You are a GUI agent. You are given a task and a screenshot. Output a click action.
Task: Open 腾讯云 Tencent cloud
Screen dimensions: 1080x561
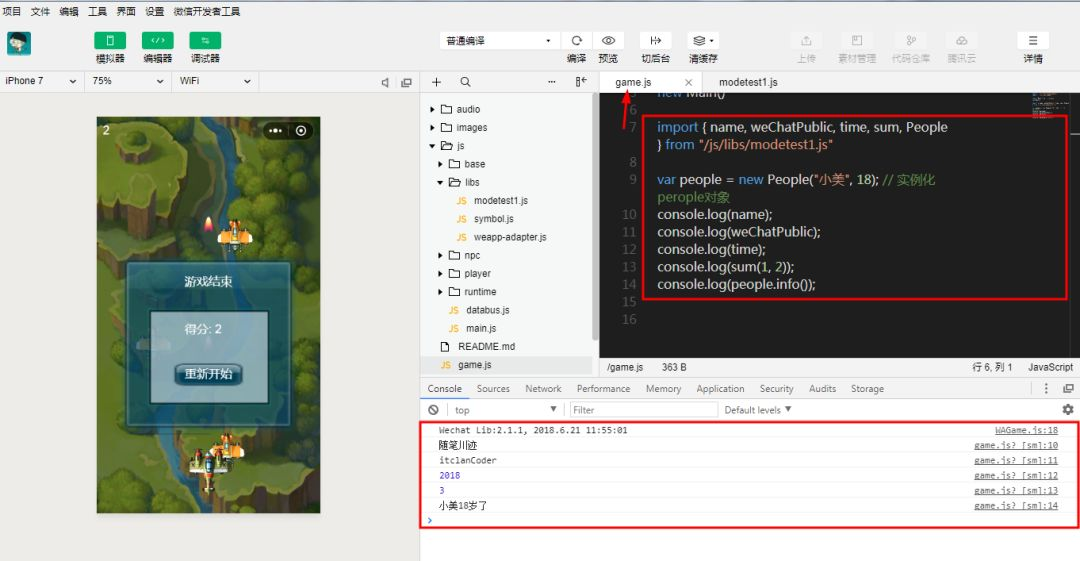tap(962, 41)
